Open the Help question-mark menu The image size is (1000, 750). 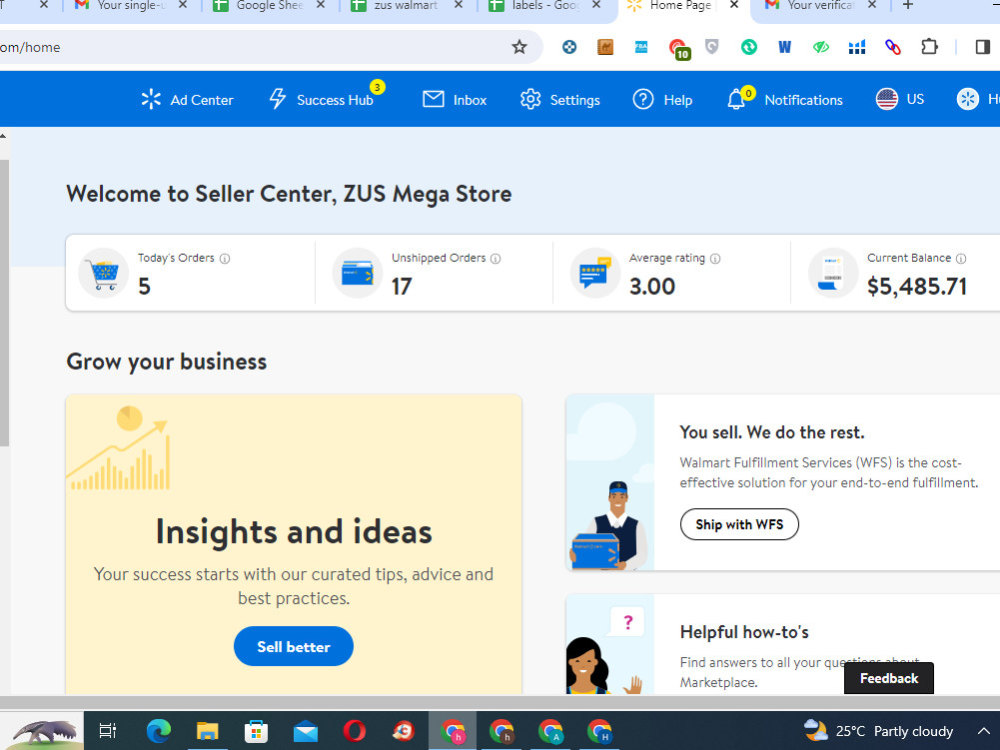point(662,99)
